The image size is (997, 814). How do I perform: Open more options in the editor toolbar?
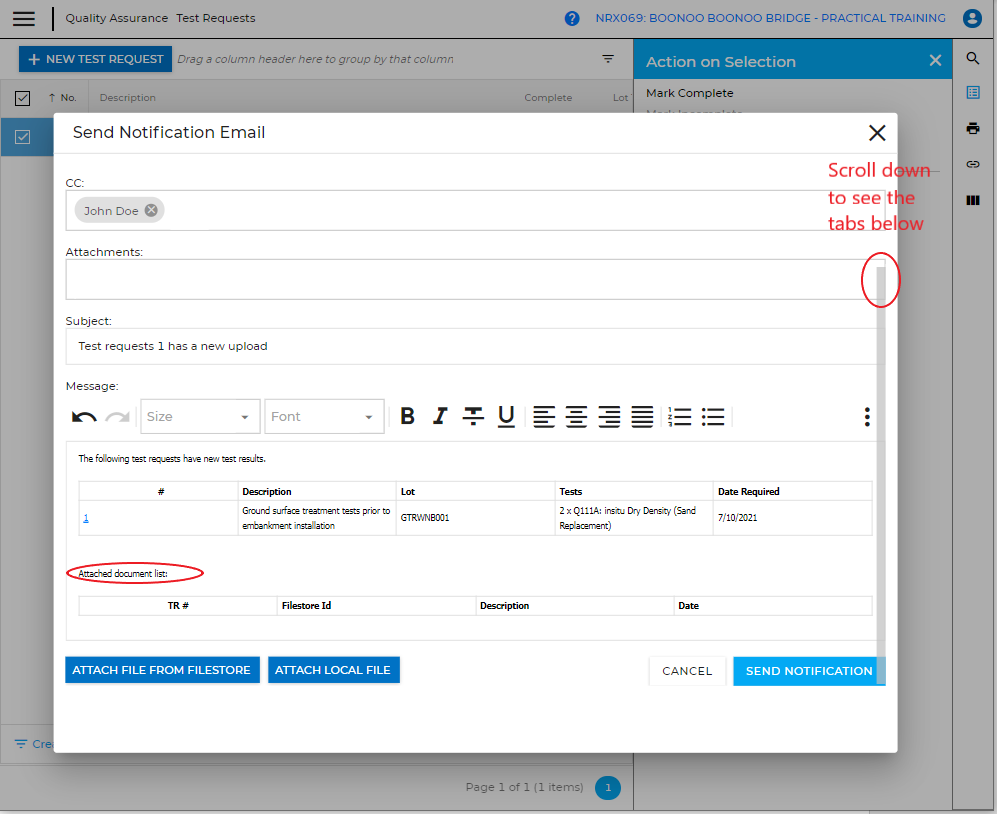click(867, 417)
